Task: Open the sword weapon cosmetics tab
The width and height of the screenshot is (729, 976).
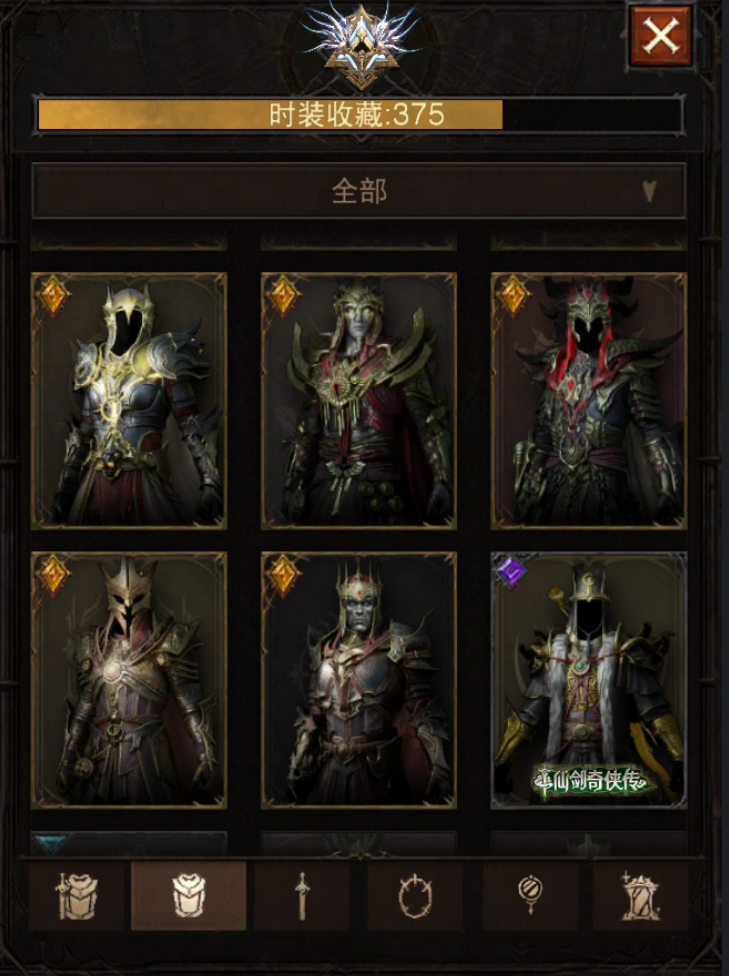Action: (x=302, y=896)
